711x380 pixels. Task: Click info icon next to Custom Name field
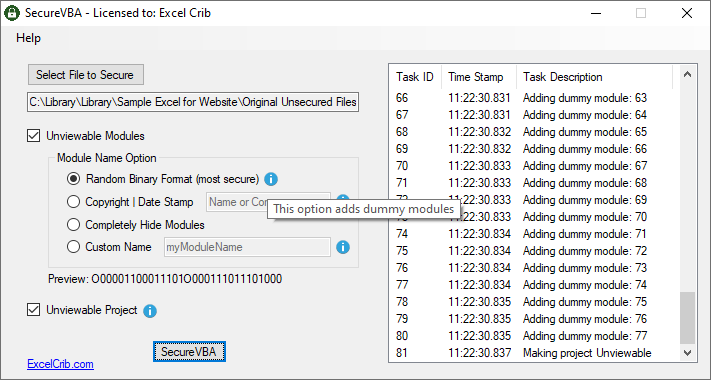343,247
